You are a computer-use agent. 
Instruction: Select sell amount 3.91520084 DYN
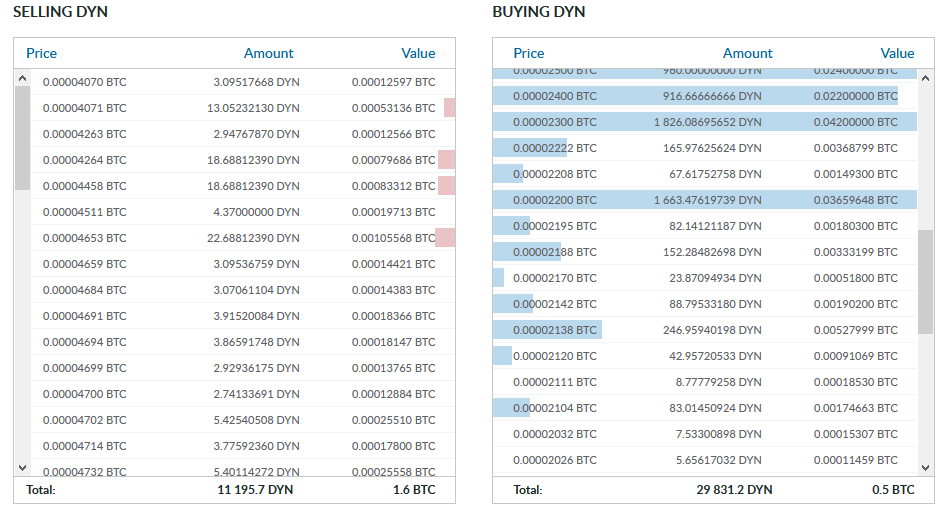(256, 316)
